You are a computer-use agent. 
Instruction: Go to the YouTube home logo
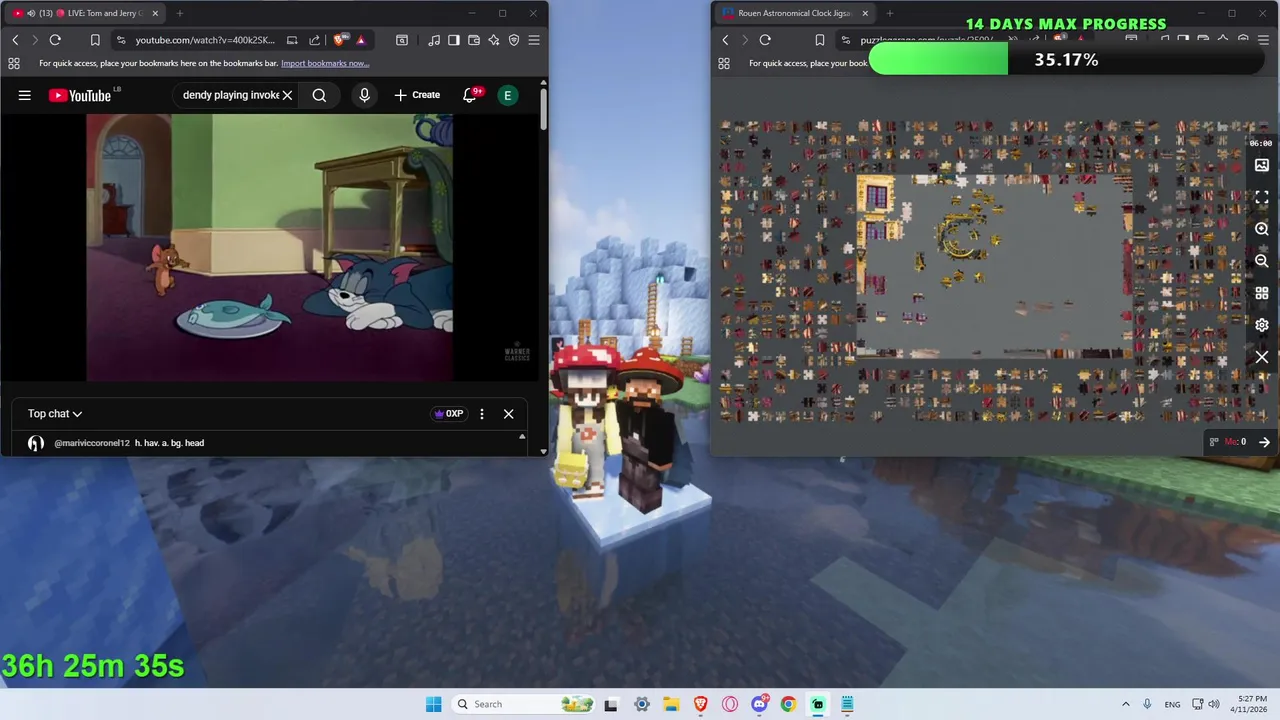click(79, 95)
